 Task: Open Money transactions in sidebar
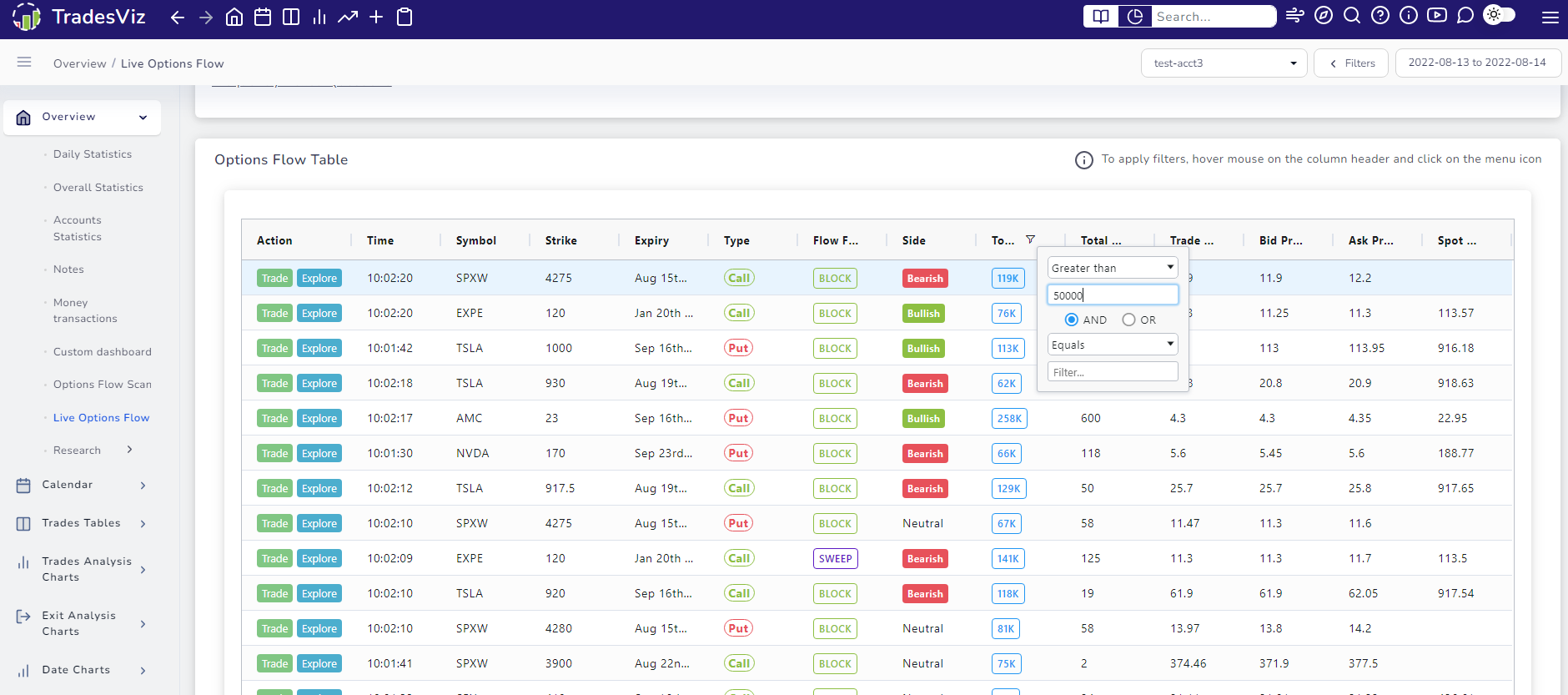click(85, 310)
